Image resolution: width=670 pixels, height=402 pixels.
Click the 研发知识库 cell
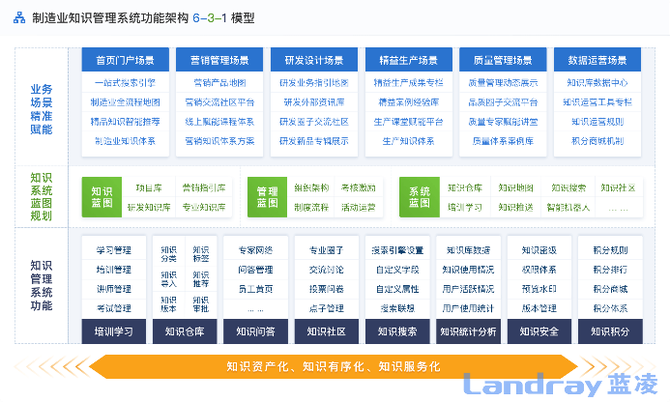(149, 207)
